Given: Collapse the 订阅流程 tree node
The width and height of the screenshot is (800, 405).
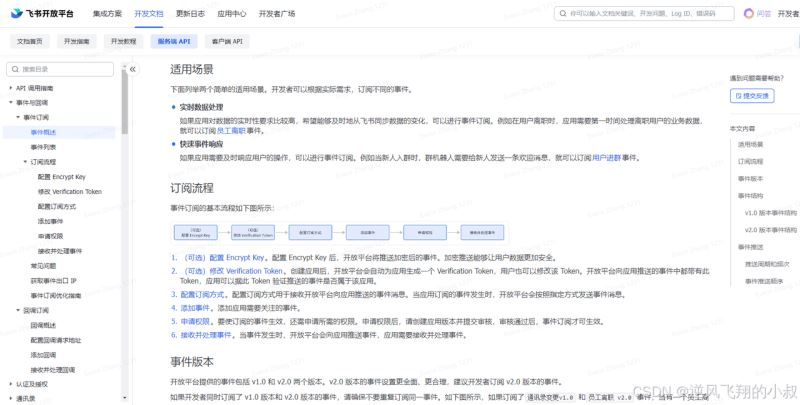Looking at the screenshot, I should (x=25, y=162).
